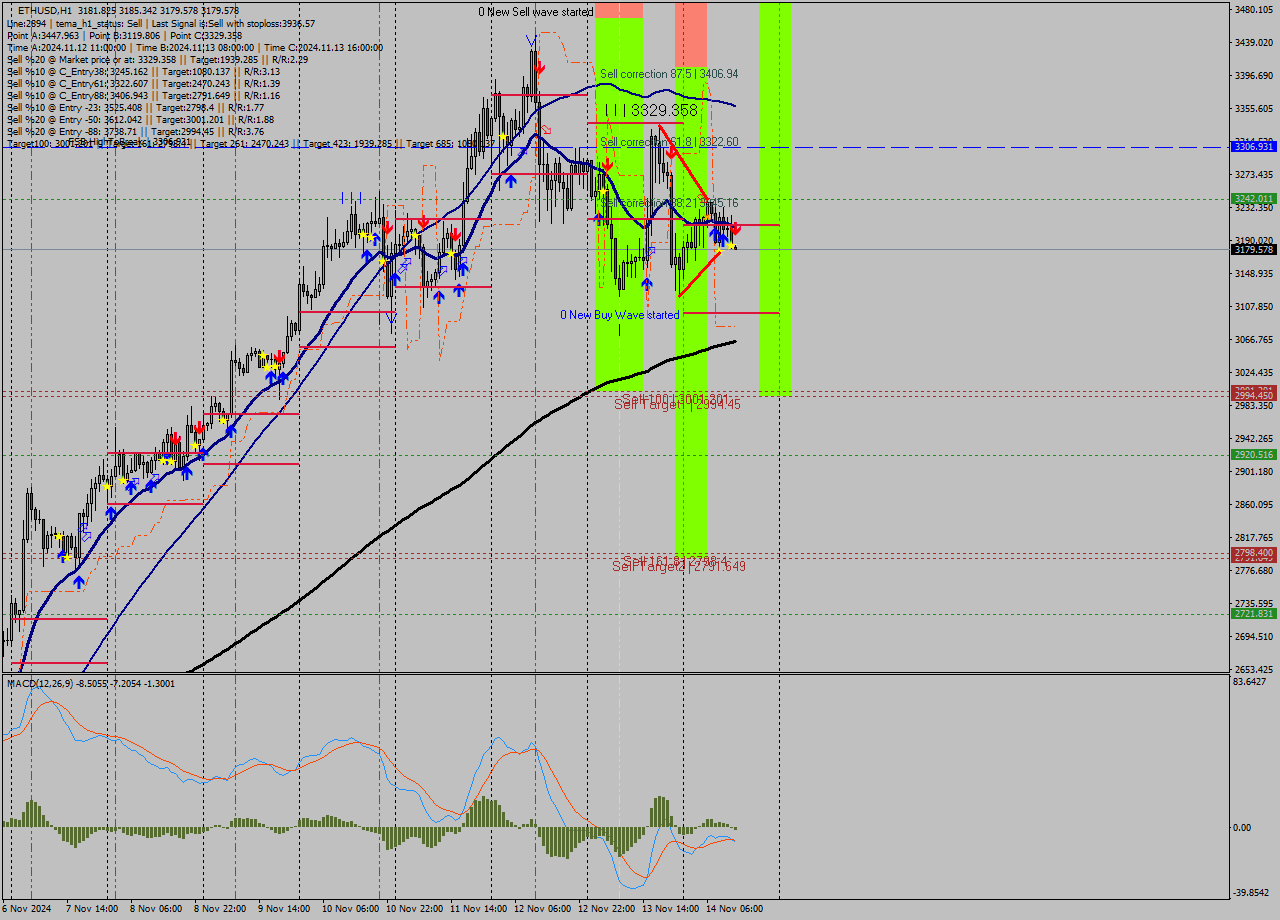The width and height of the screenshot is (1280, 920).
Task: Click the 3439.020 price scale value
Action: pos(1254,43)
